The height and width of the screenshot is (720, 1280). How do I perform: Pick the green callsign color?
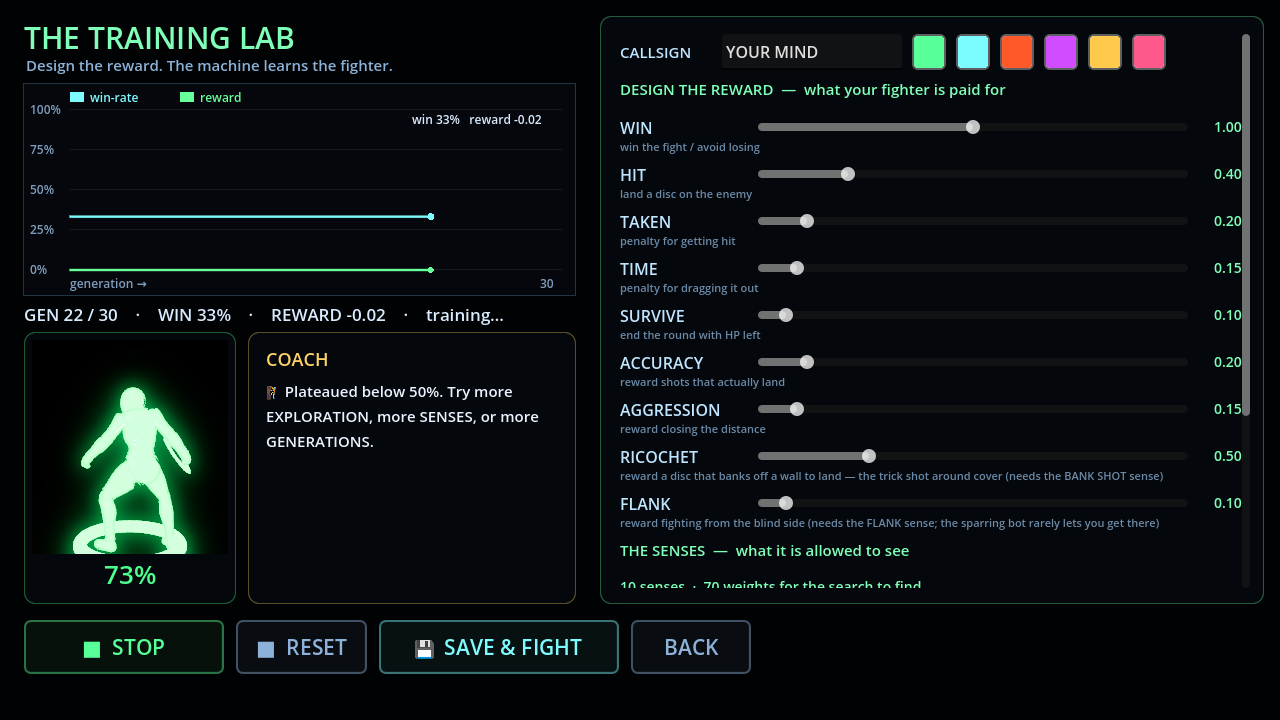pyautogui.click(x=929, y=52)
